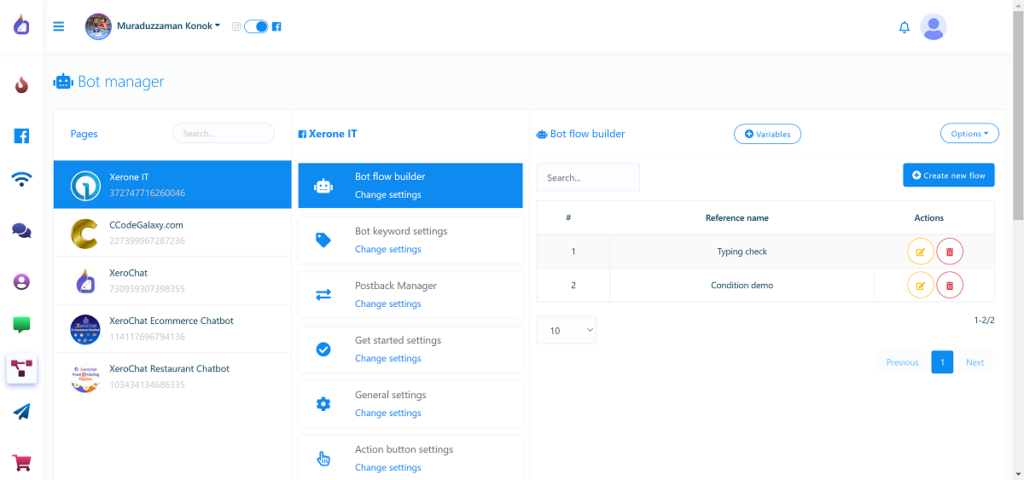The width and height of the screenshot is (1024, 480).
Task: Delete the Condition demo flow
Action: (x=950, y=286)
